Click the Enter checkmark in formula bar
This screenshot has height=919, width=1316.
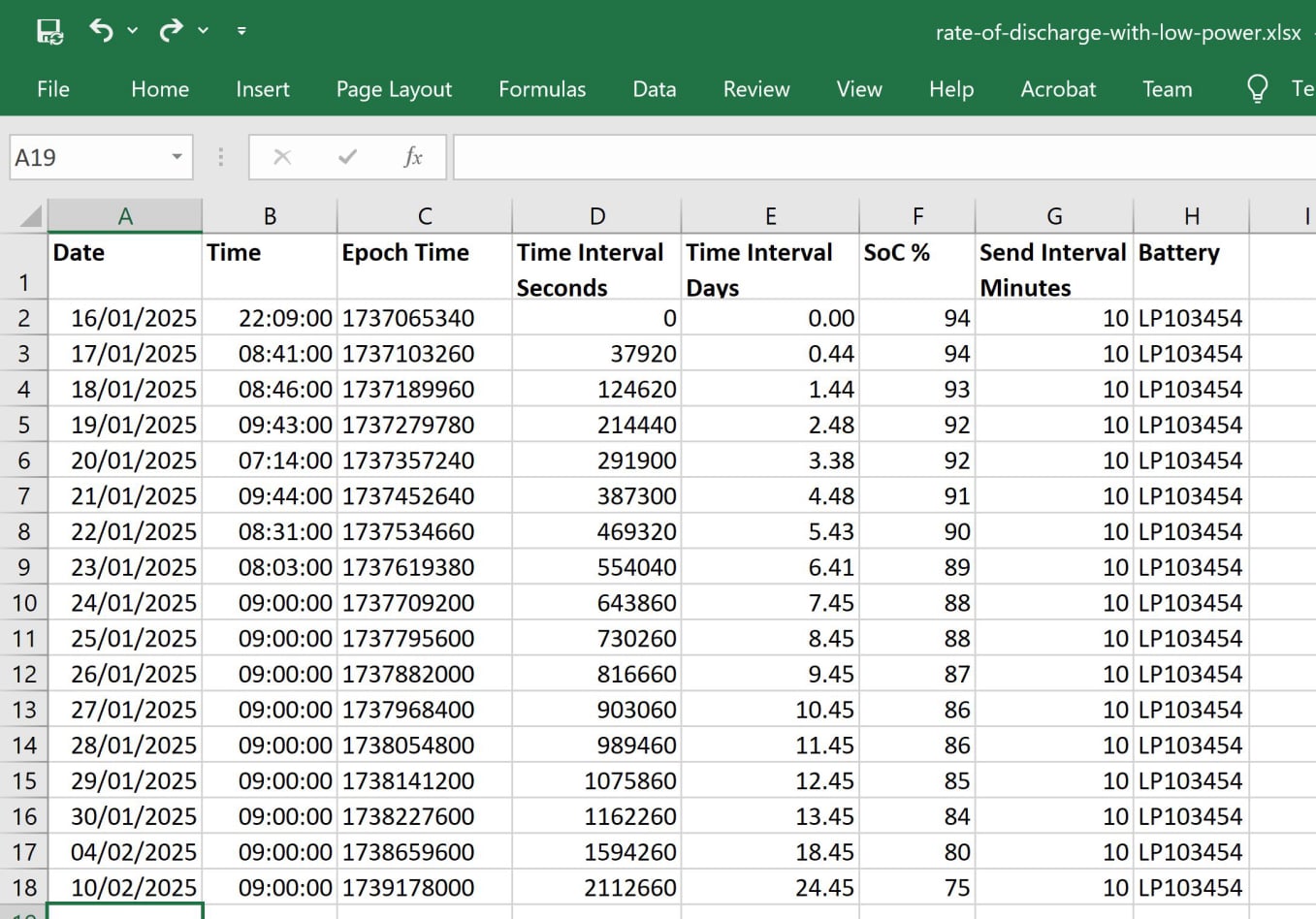(x=347, y=157)
